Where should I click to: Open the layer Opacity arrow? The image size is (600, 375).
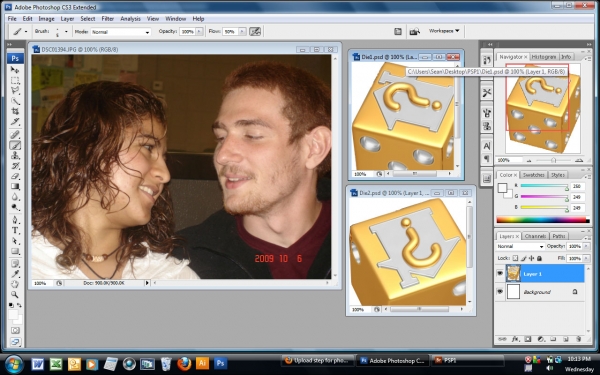pyautogui.click(x=586, y=246)
